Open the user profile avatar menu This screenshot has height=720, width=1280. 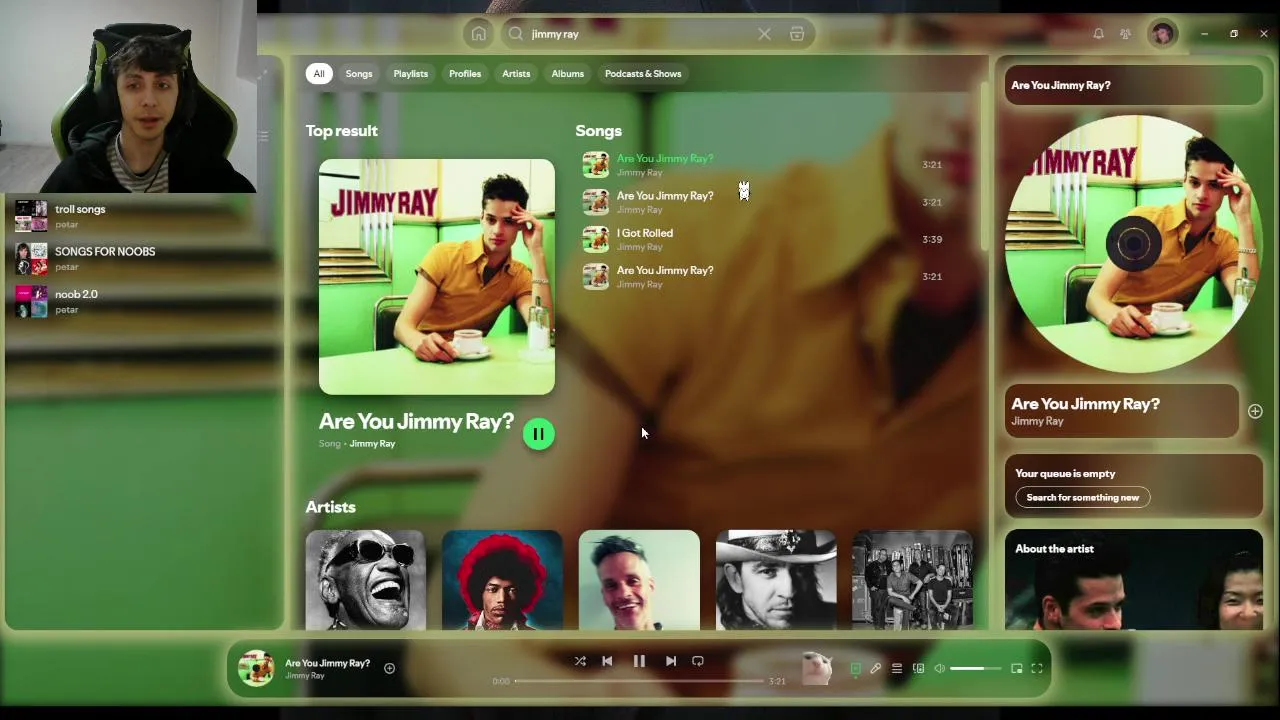pos(1162,34)
